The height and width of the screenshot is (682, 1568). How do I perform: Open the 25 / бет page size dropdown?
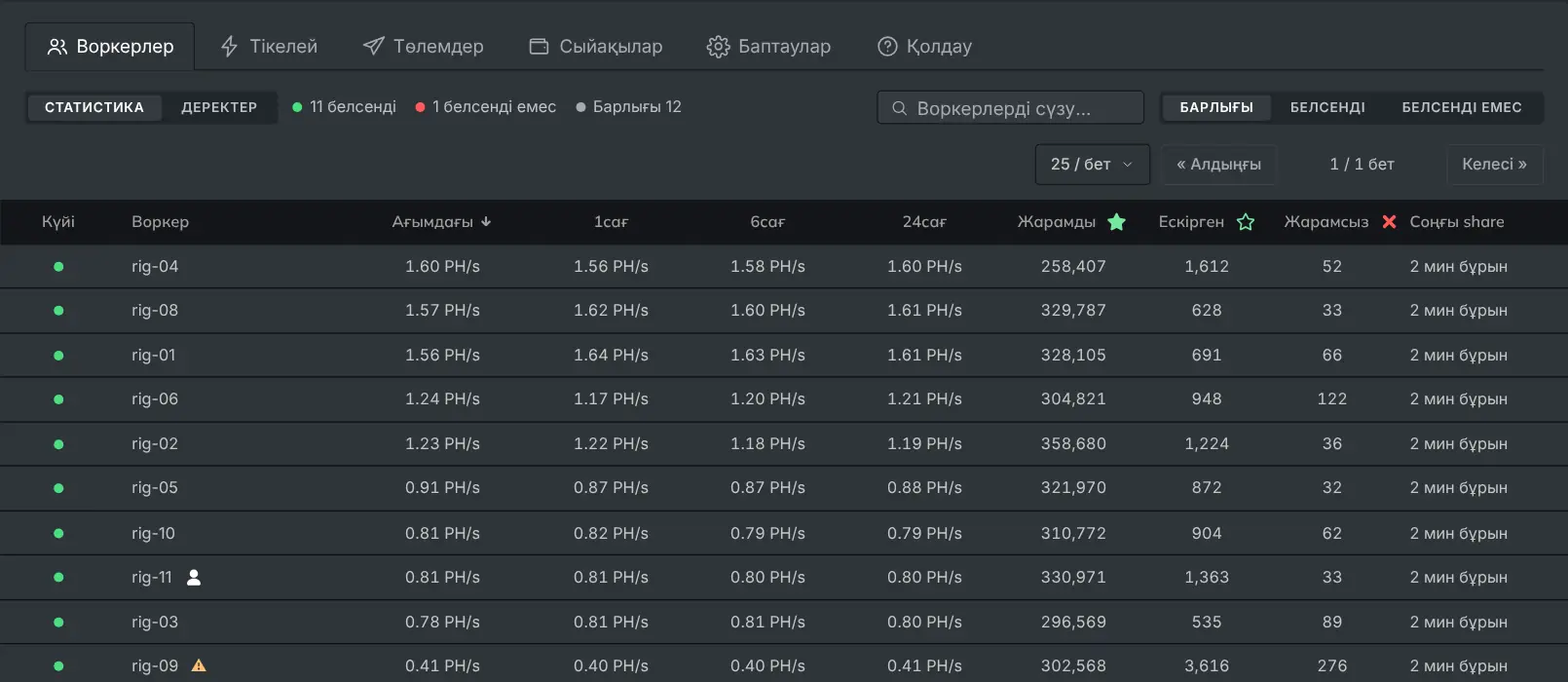1092,165
